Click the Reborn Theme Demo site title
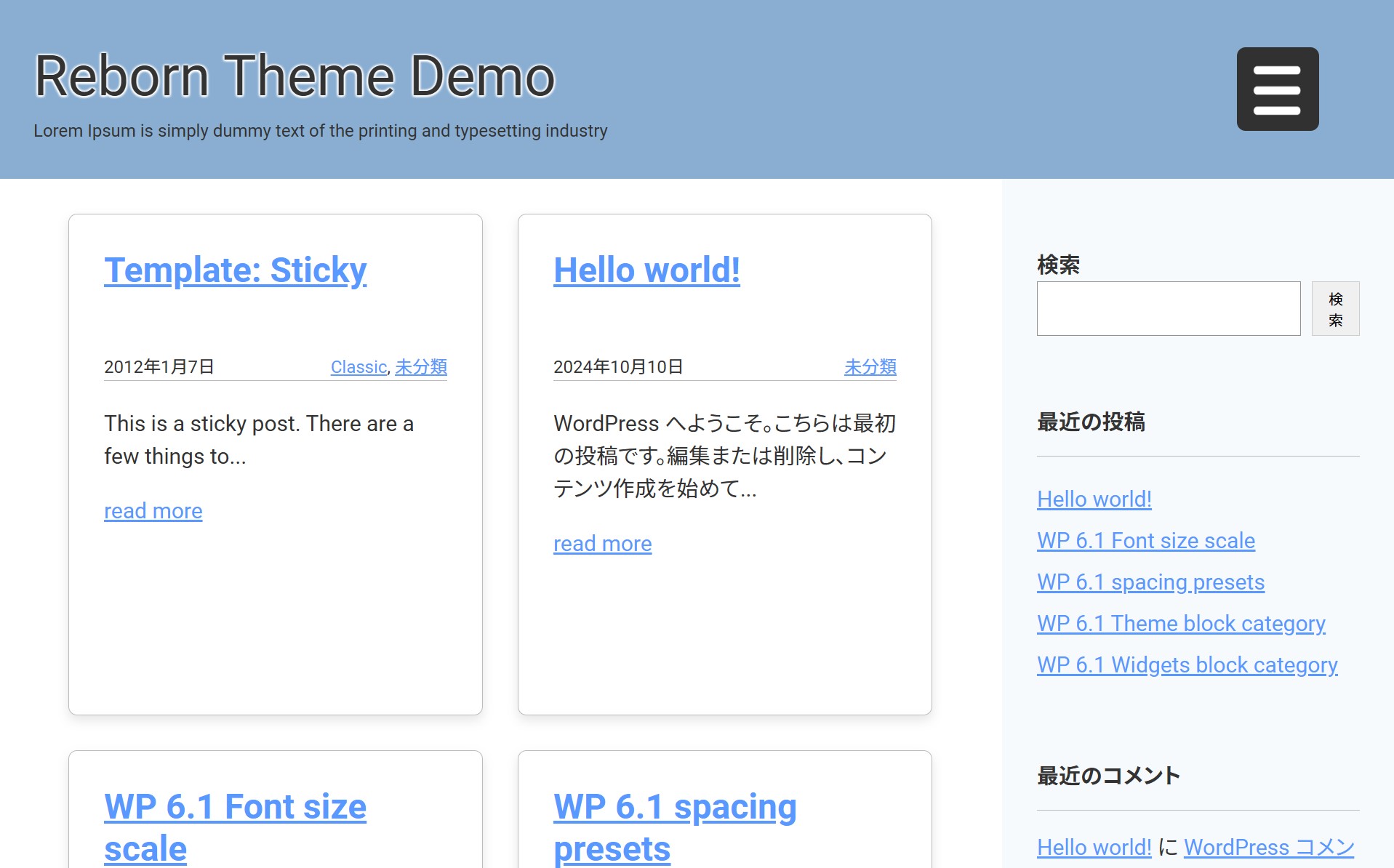1394x868 pixels. point(295,76)
